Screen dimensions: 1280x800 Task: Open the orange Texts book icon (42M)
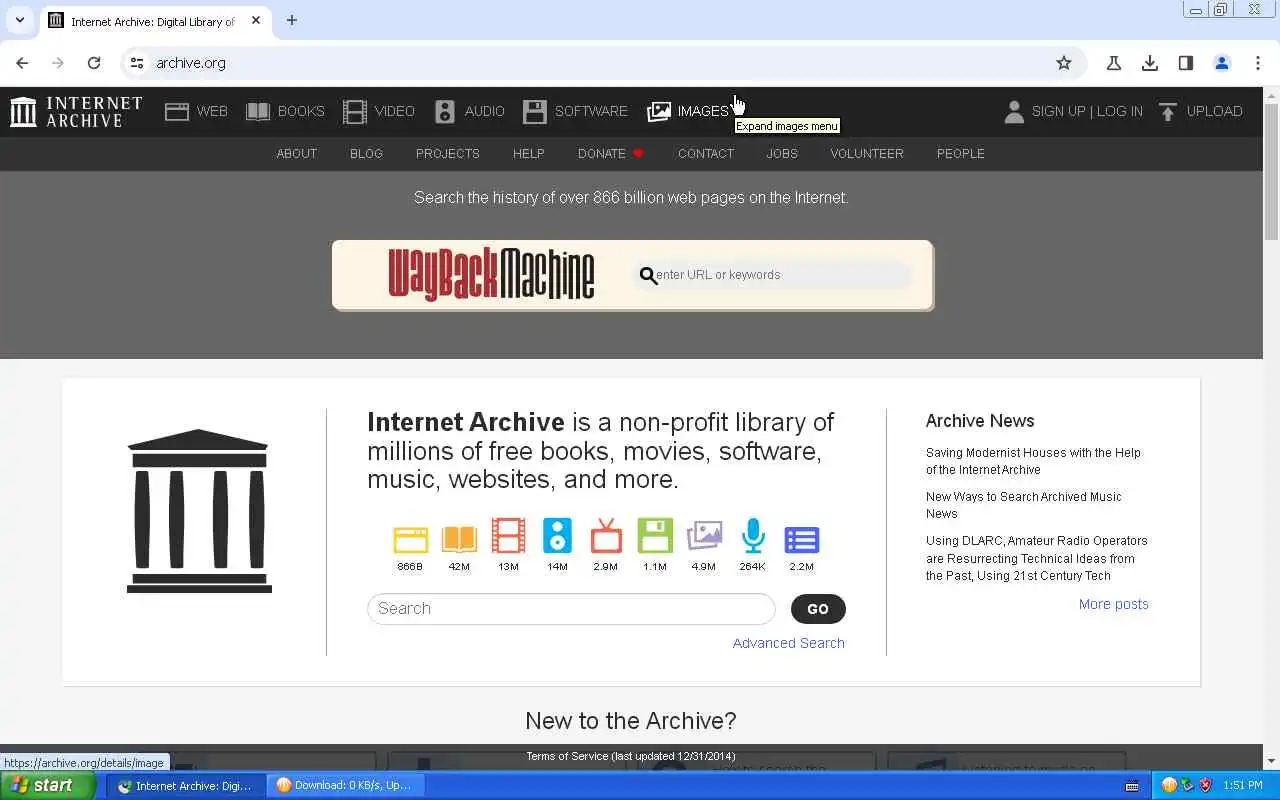pos(459,538)
